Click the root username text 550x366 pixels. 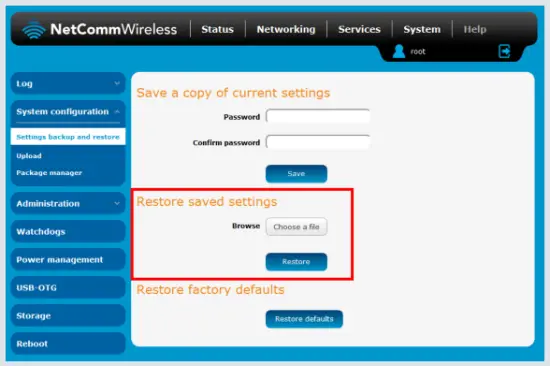[x=418, y=52]
